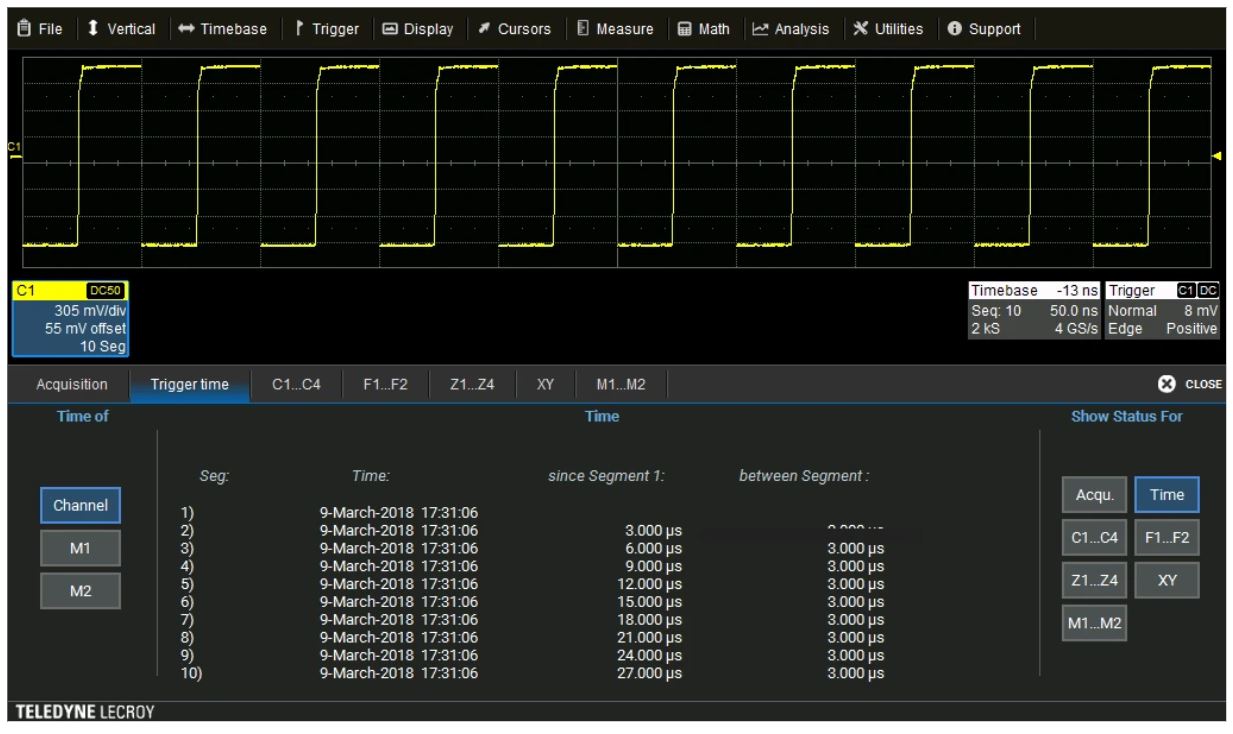Select segment row 1)
The height and width of the screenshot is (734, 1233).
[185, 514]
